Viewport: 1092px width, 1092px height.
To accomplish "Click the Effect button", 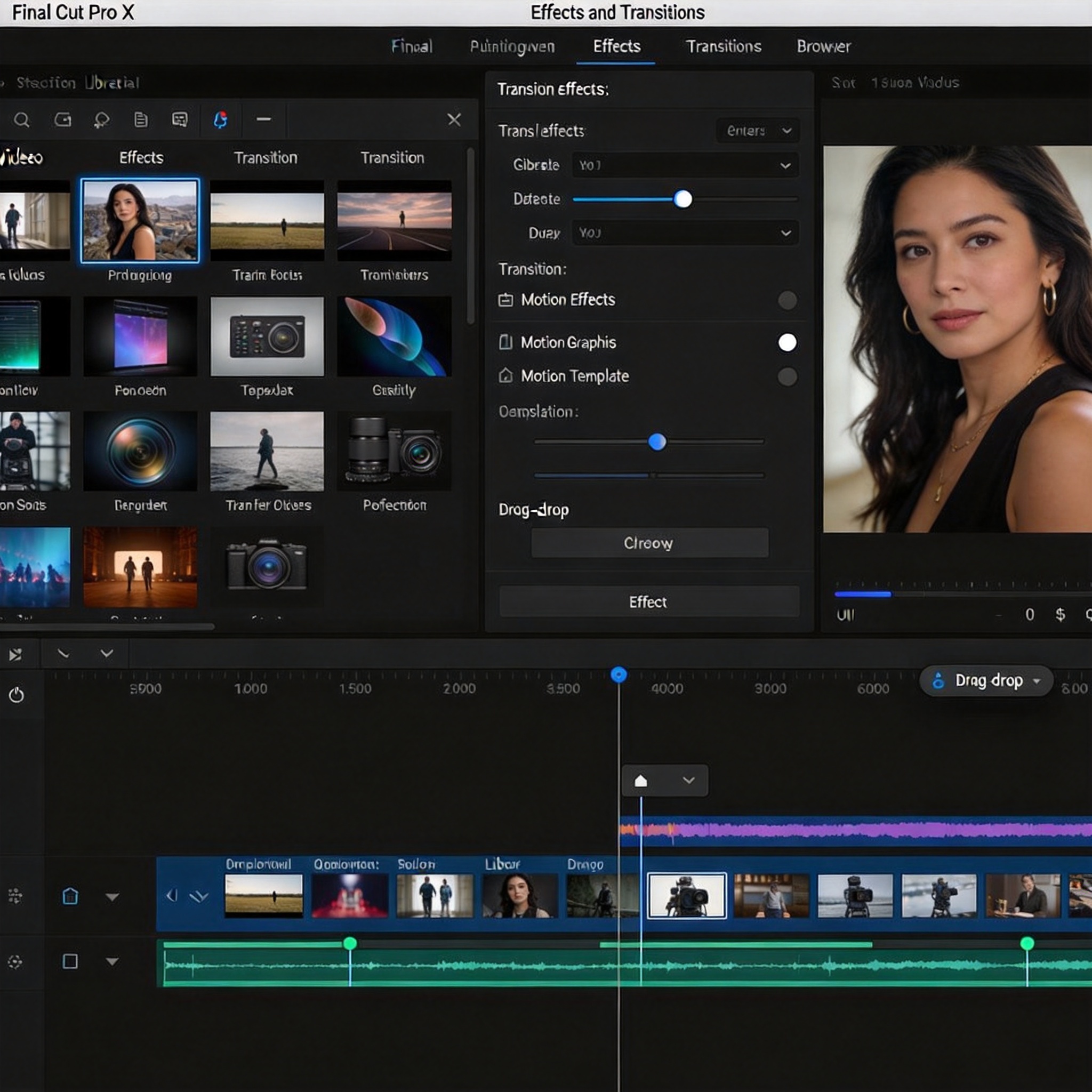I will click(649, 602).
